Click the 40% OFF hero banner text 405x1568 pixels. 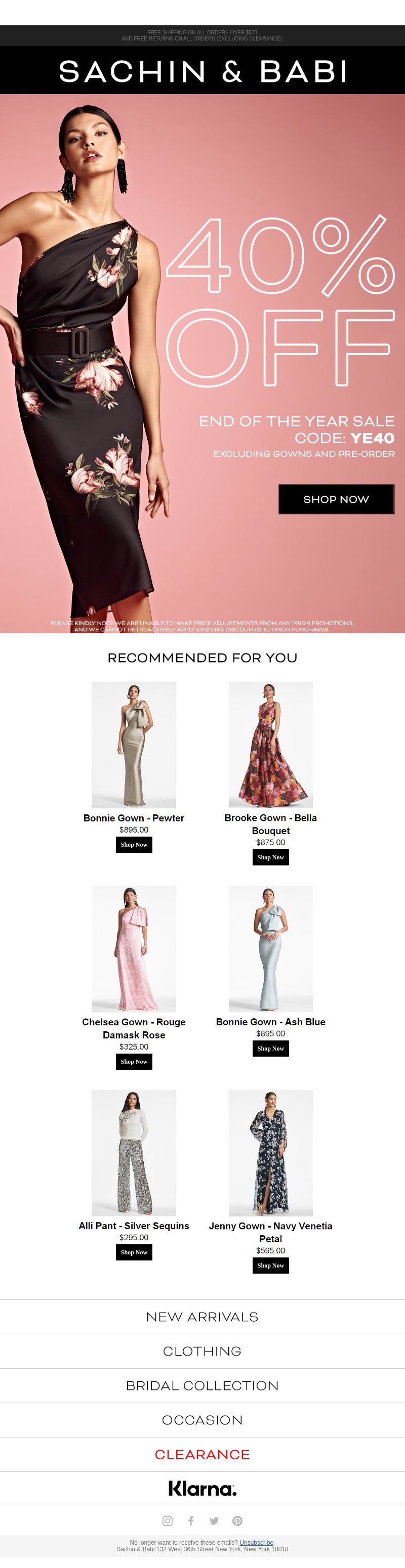tap(280, 301)
